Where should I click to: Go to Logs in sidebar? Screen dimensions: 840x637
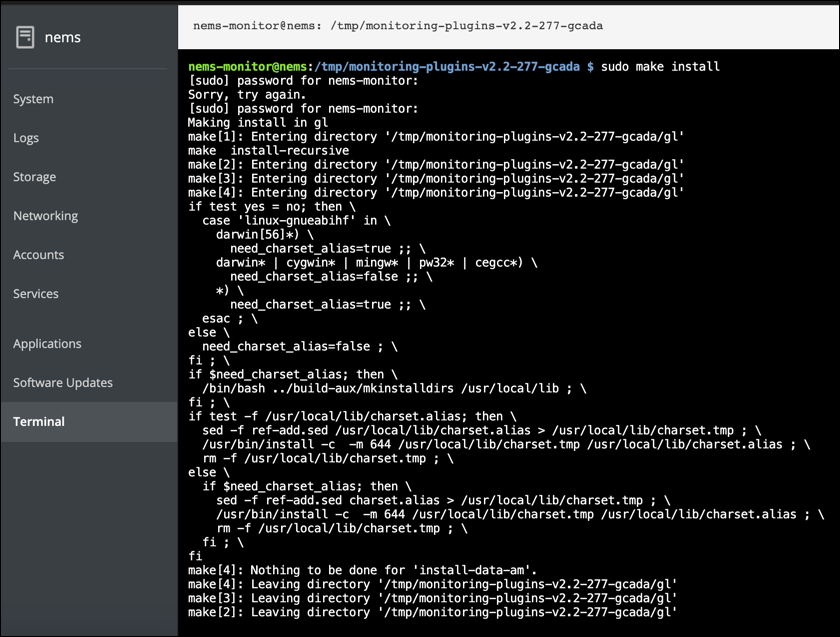26,138
